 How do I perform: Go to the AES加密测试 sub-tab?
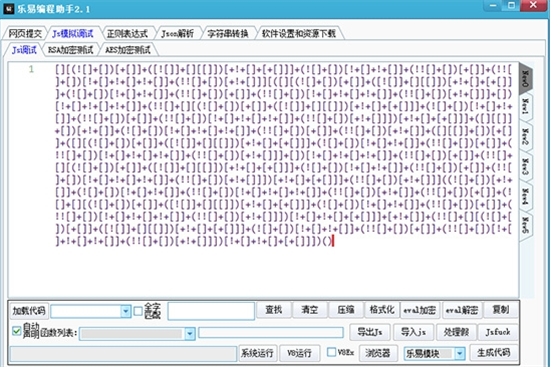pyautogui.click(x=128, y=50)
